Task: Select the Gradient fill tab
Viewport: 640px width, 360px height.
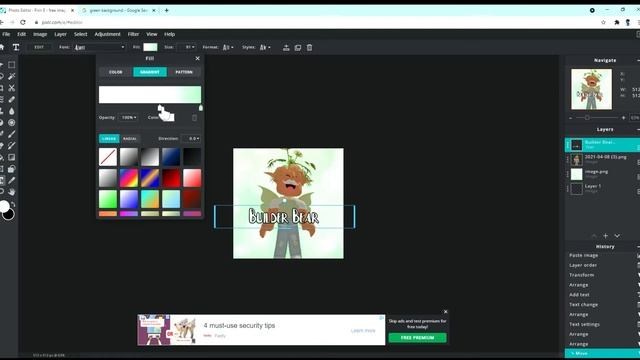Action: (150, 72)
